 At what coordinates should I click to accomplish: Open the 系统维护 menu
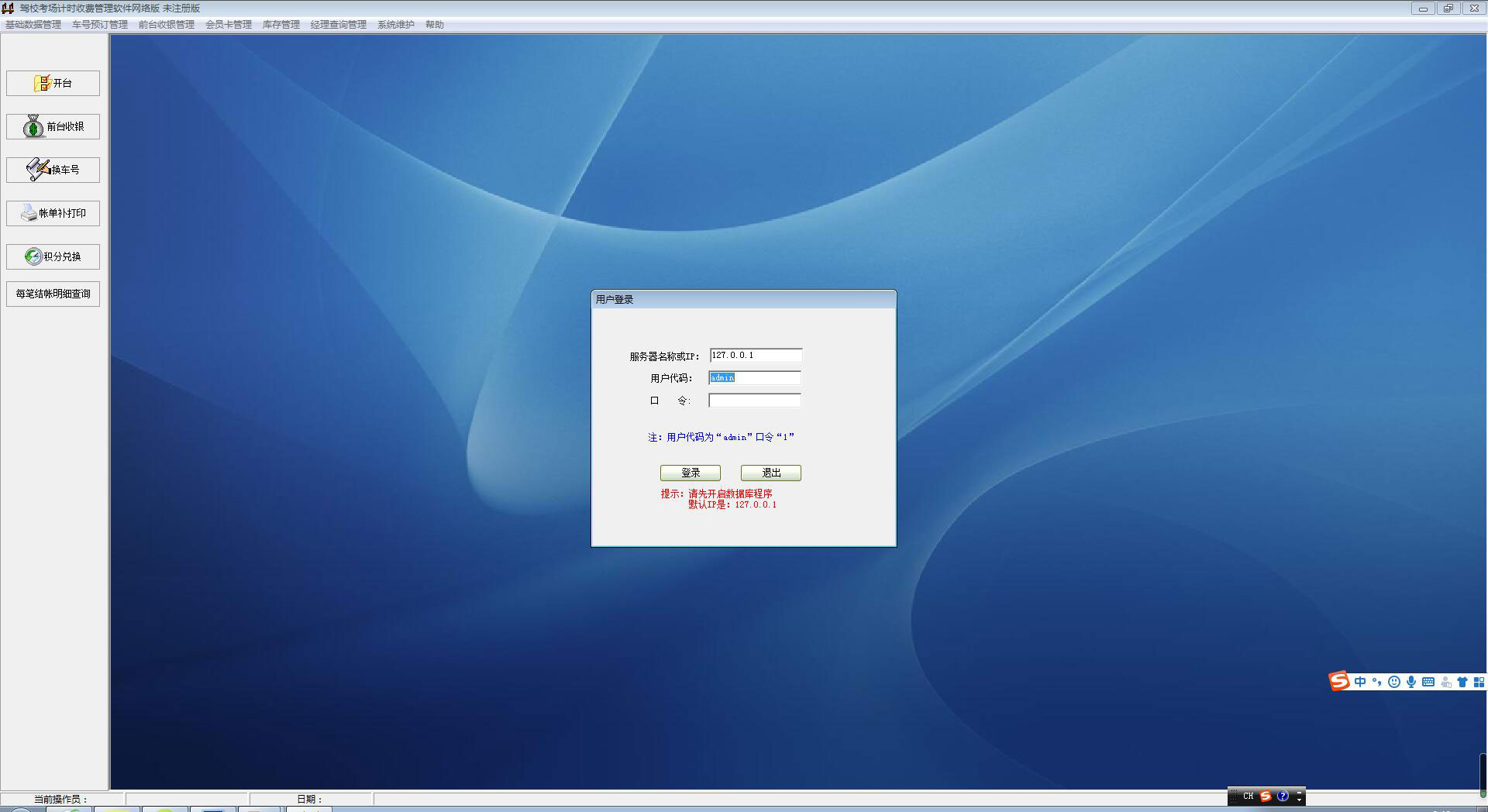coord(396,25)
